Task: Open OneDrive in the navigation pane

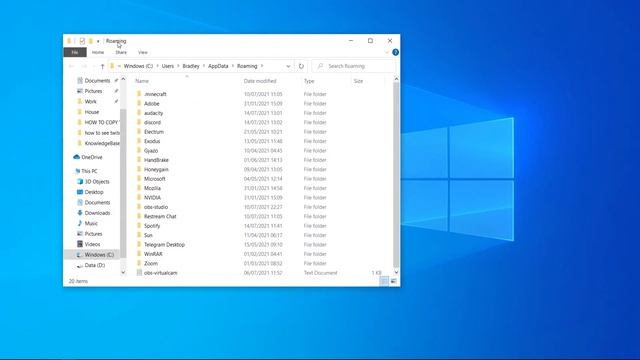Action: [92, 157]
